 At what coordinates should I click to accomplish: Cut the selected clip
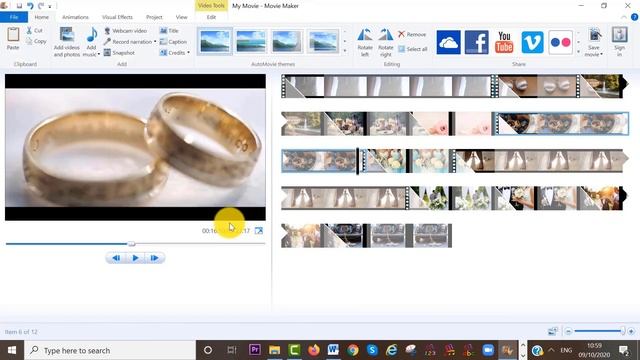click(34, 31)
